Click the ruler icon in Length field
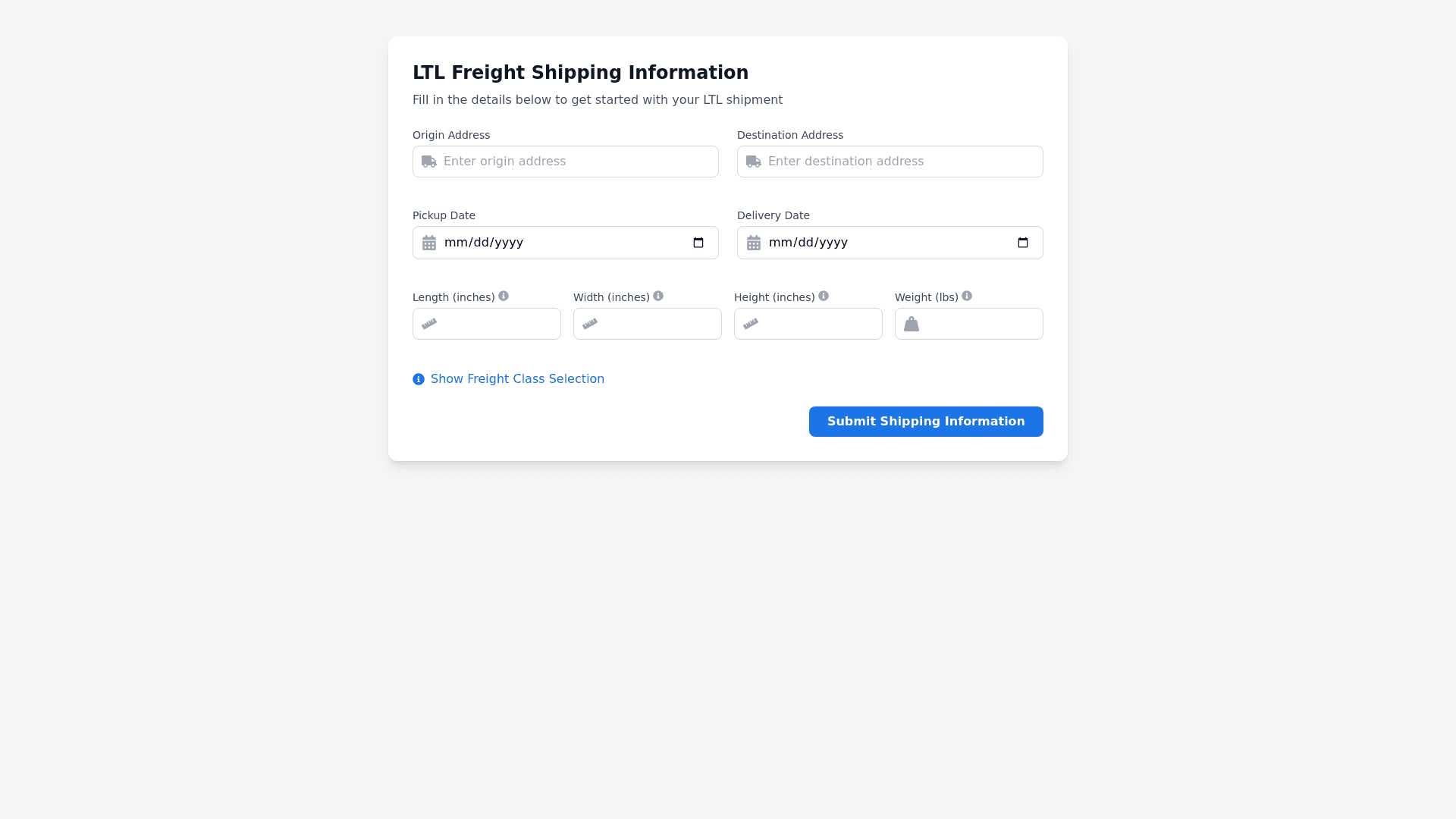Image resolution: width=1456 pixels, height=819 pixels. click(429, 324)
